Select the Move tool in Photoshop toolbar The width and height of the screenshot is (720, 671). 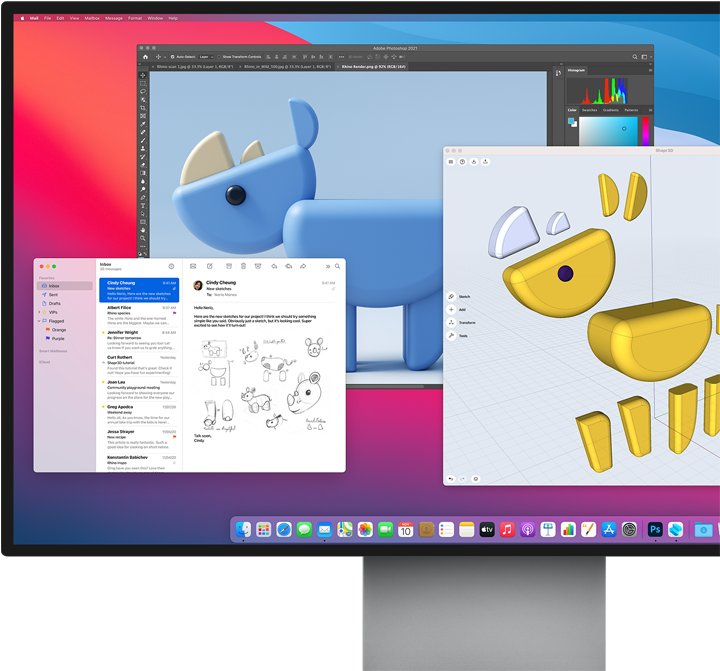(143, 75)
